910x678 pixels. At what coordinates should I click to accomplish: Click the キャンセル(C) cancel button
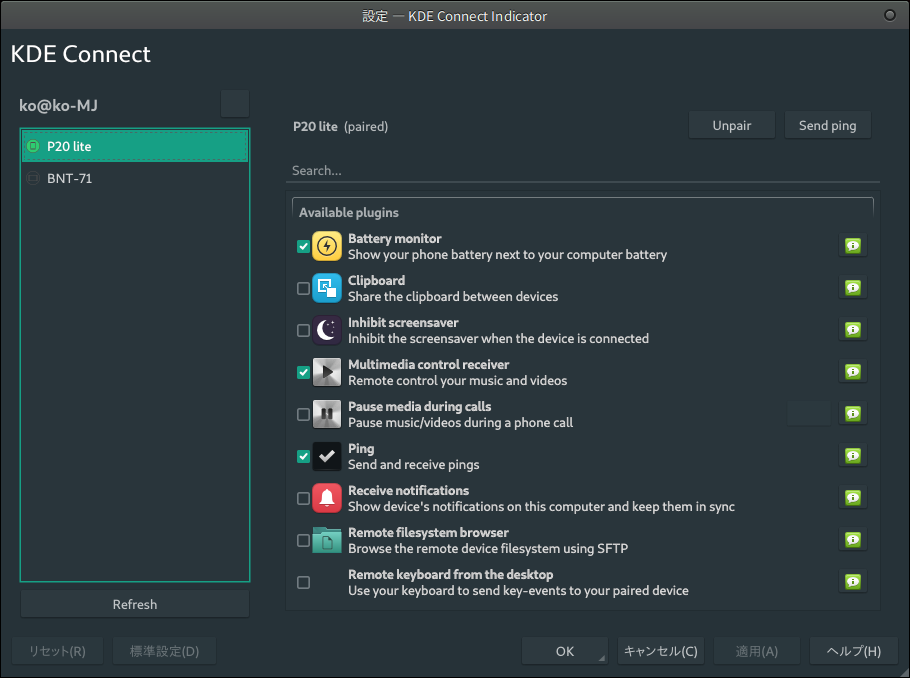click(x=660, y=651)
